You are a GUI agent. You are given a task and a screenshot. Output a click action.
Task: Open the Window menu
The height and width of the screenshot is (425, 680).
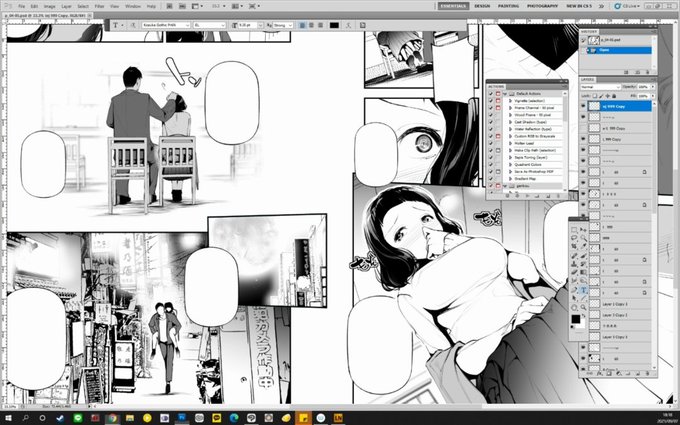133,7
